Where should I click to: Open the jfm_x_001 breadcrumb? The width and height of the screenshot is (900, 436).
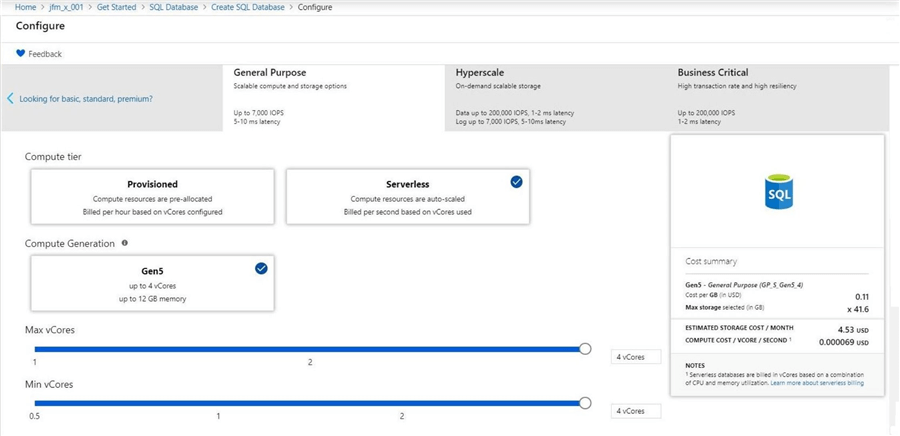point(67,7)
